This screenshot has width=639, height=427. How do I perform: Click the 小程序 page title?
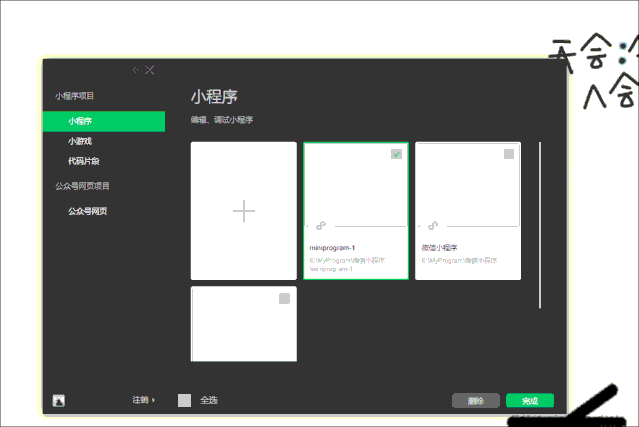(x=214, y=97)
